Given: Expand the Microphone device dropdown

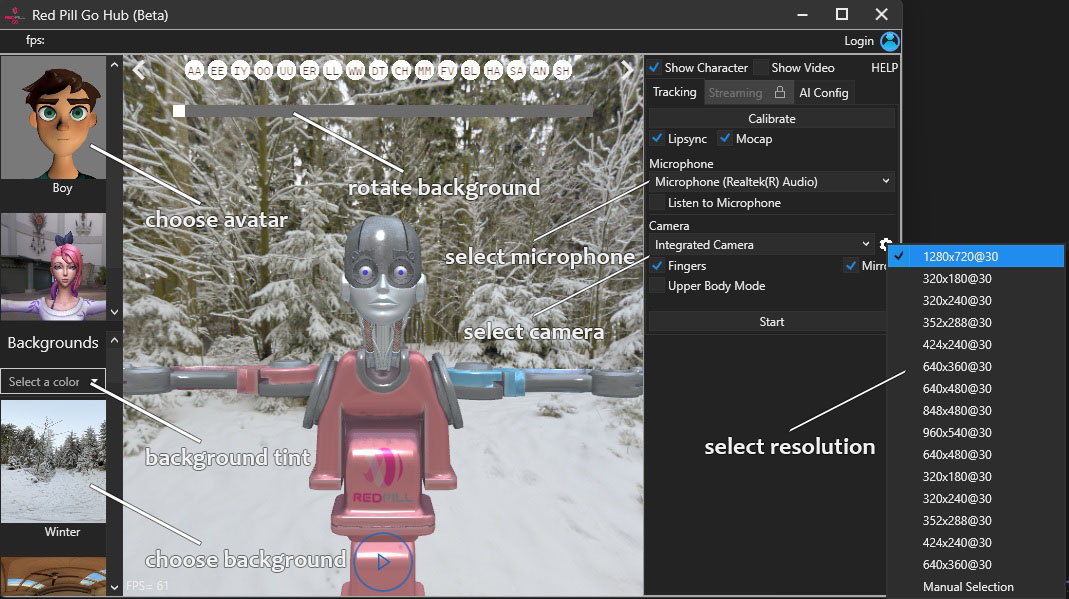Looking at the screenshot, I should tap(771, 182).
